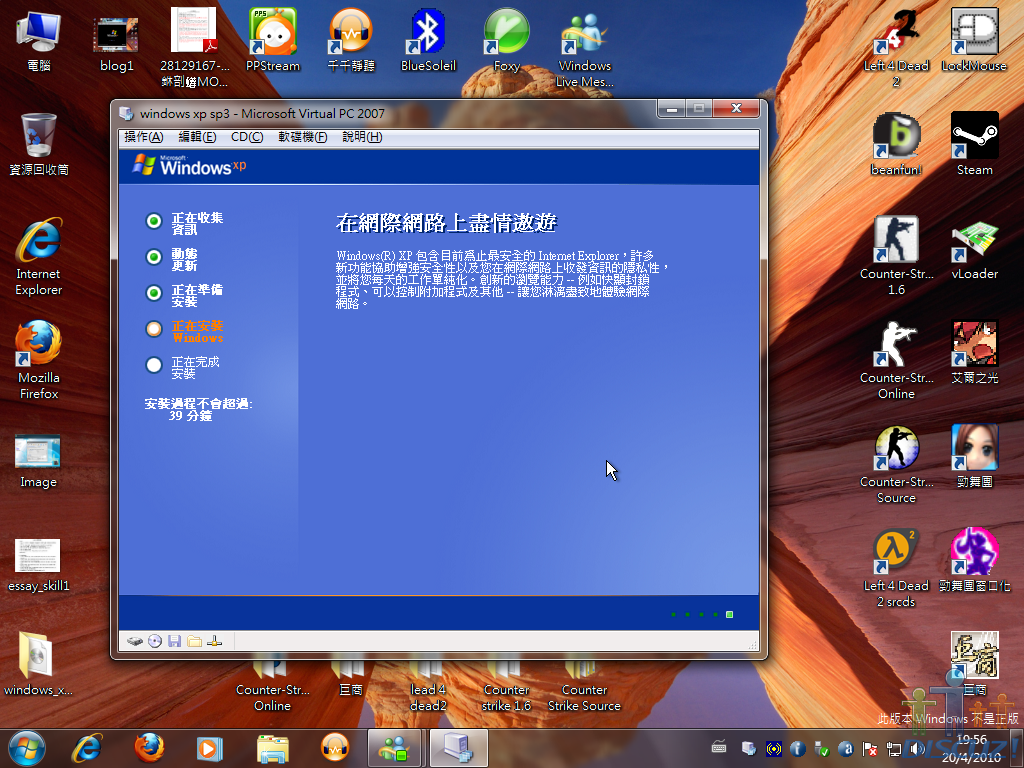Click the setup progress dots indicator
Viewport: 1024px width, 768px height.
(702, 615)
